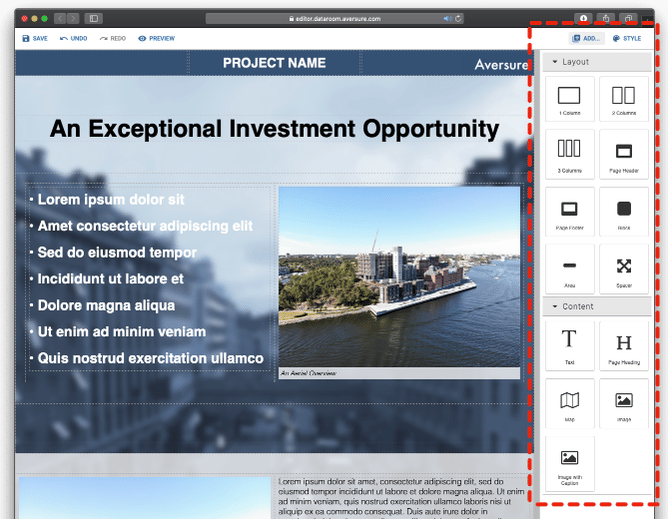
Task: Click the 'Incididunt ut labore et' bullet
Action: pos(110,279)
